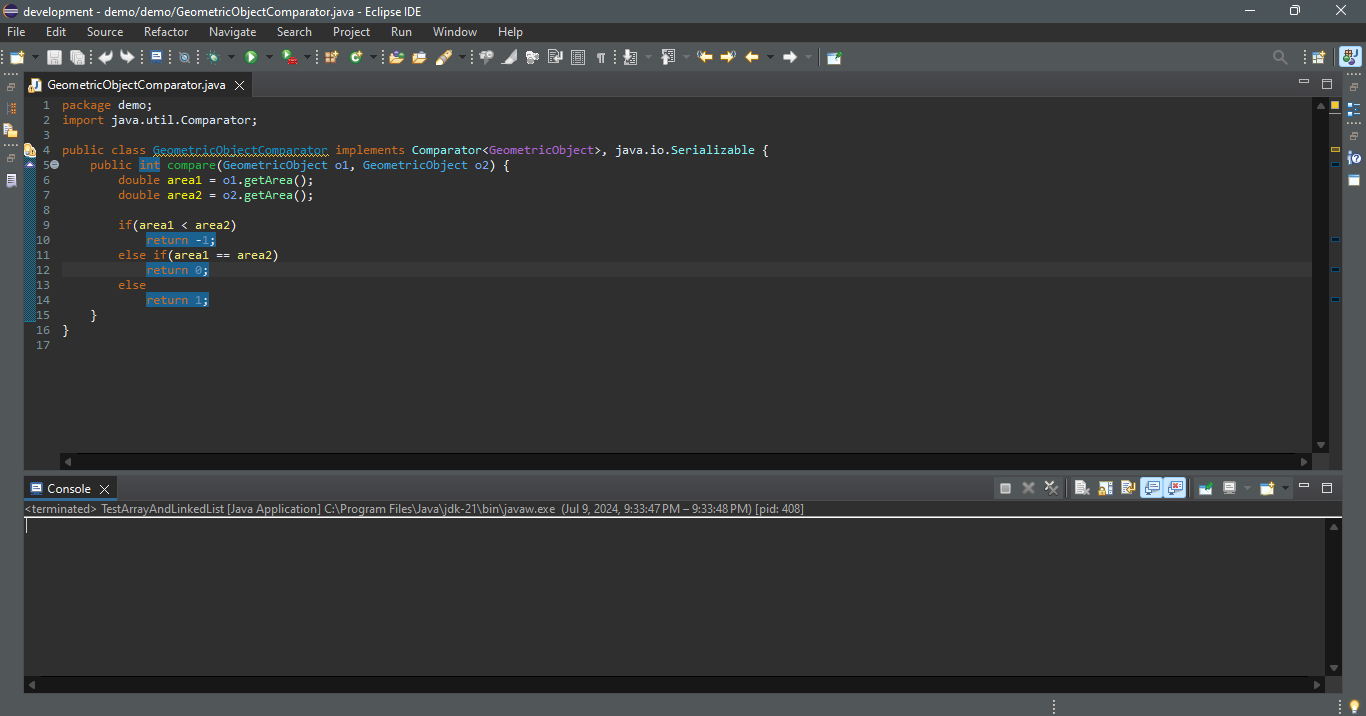The height and width of the screenshot is (716, 1366).
Task: Close the Console view tab
Action: click(104, 489)
